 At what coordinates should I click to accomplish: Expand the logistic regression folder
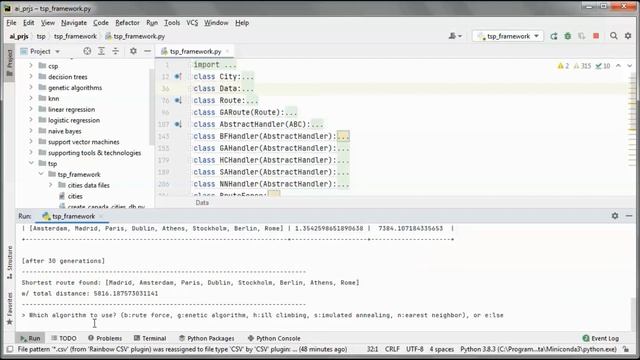point(31,120)
